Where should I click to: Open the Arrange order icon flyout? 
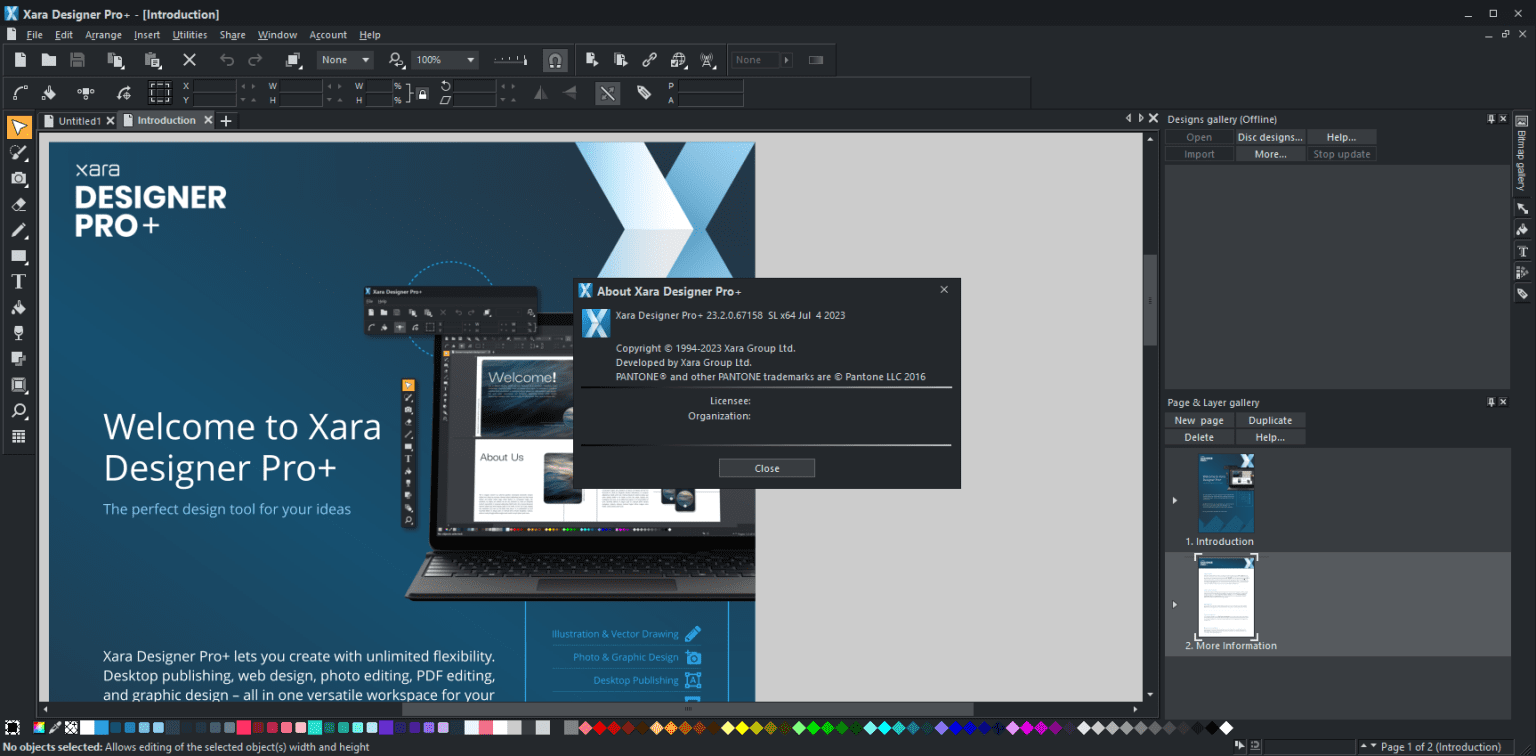click(294, 60)
